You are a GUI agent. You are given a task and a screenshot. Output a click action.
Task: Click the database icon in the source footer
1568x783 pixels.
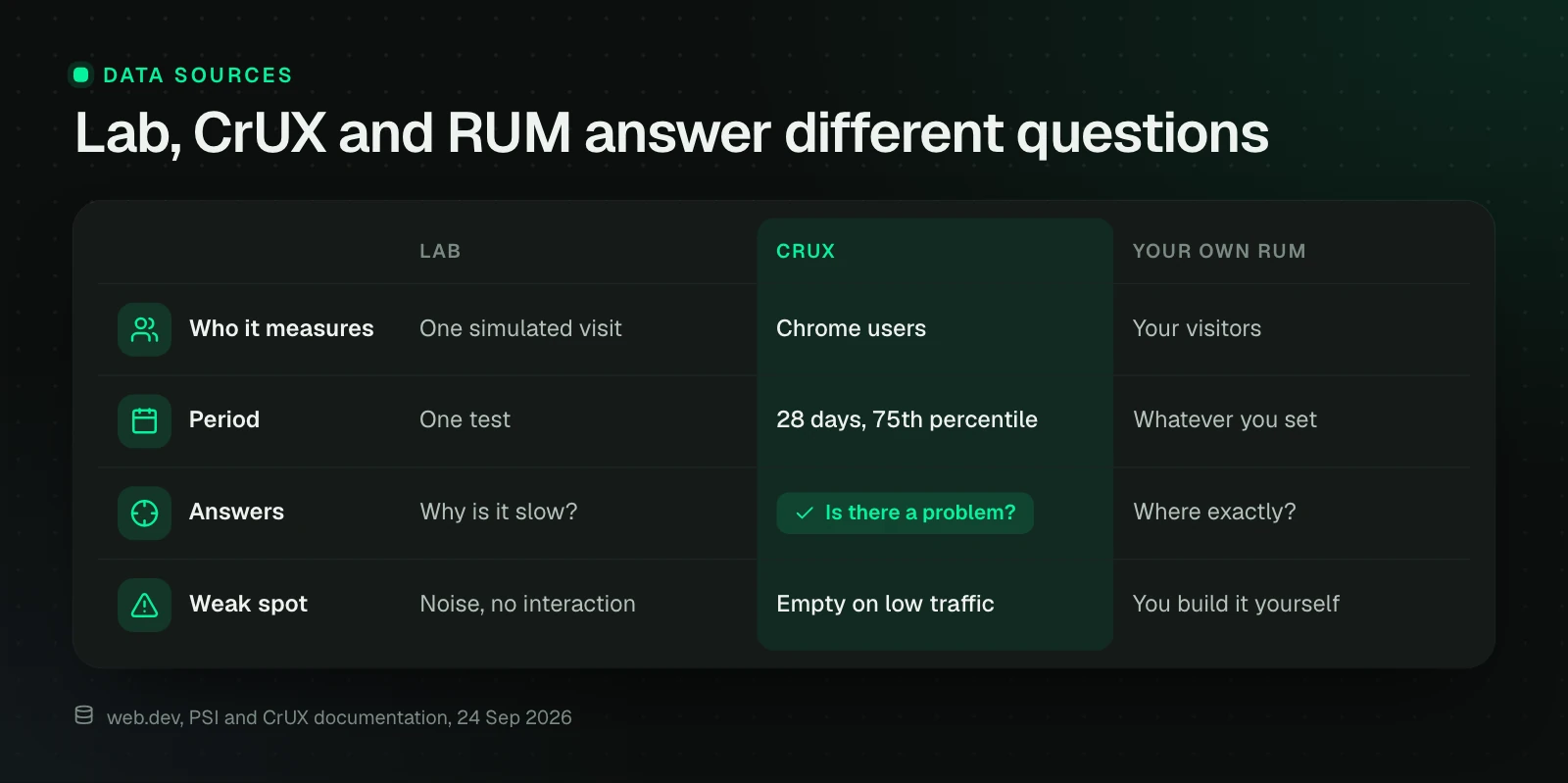click(84, 715)
